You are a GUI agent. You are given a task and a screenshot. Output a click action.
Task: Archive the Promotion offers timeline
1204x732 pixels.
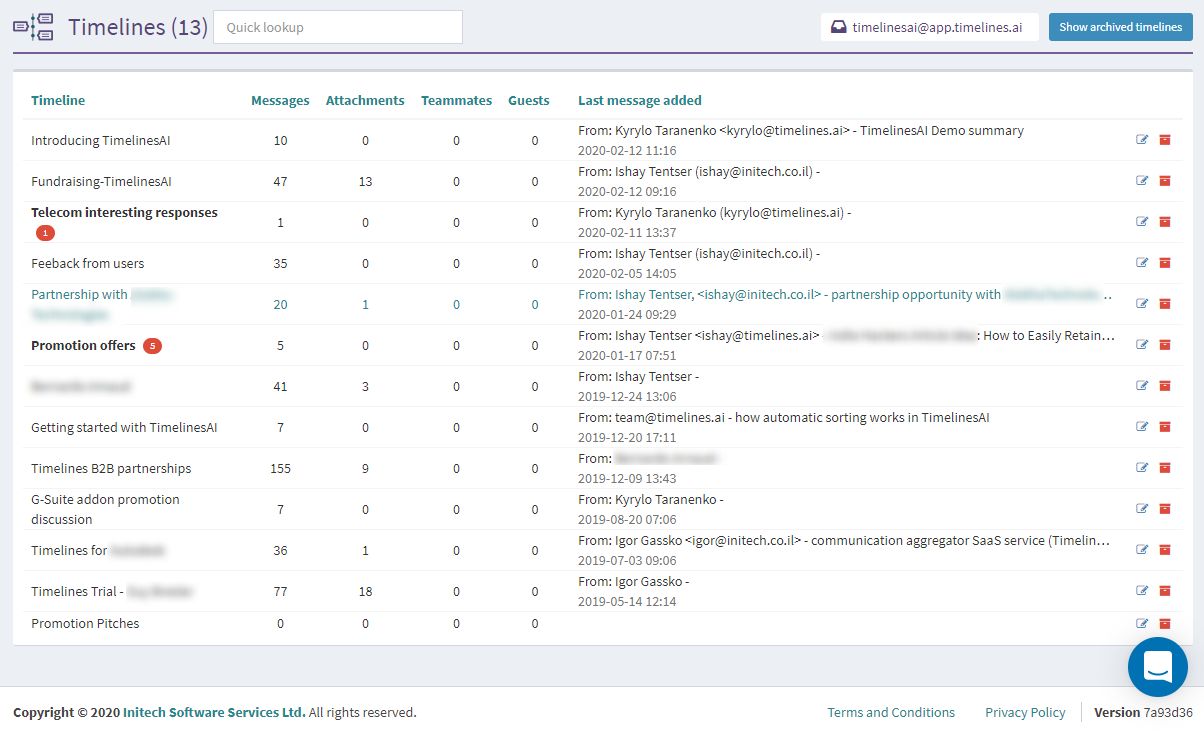[x=1165, y=345]
